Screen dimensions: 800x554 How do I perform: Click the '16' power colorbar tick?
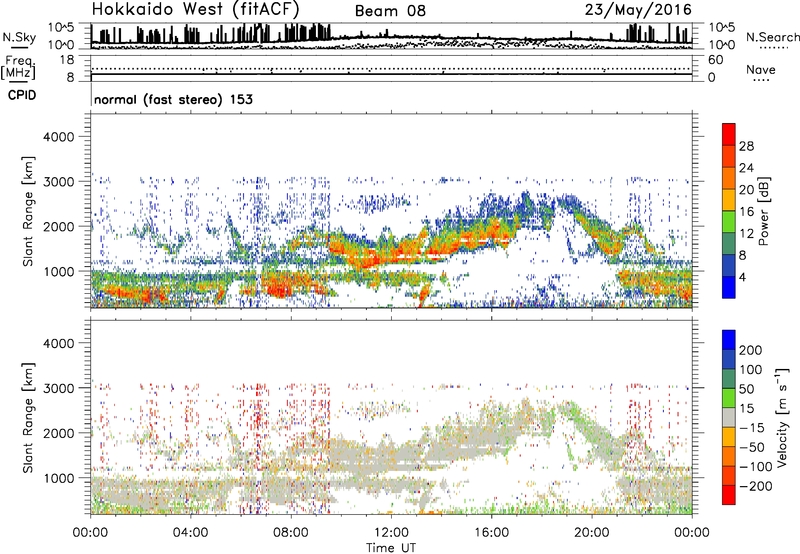tap(746, 212)
